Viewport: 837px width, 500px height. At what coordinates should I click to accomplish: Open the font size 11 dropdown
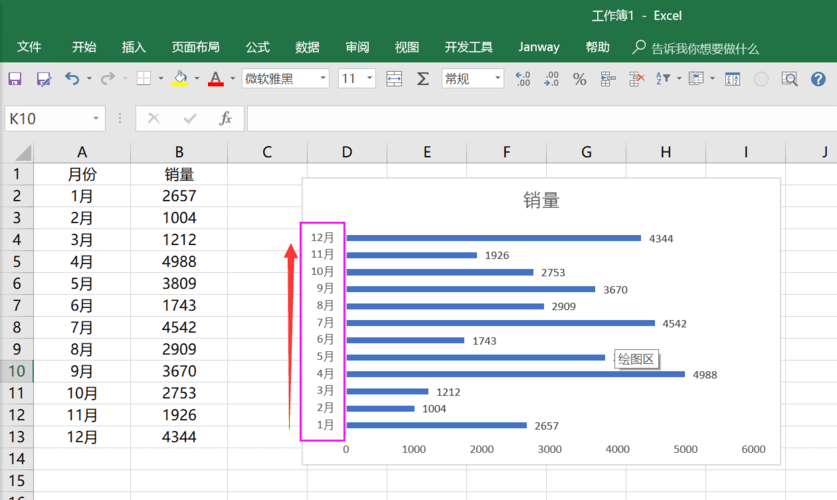pyautogui.click(x=369, y=78)
